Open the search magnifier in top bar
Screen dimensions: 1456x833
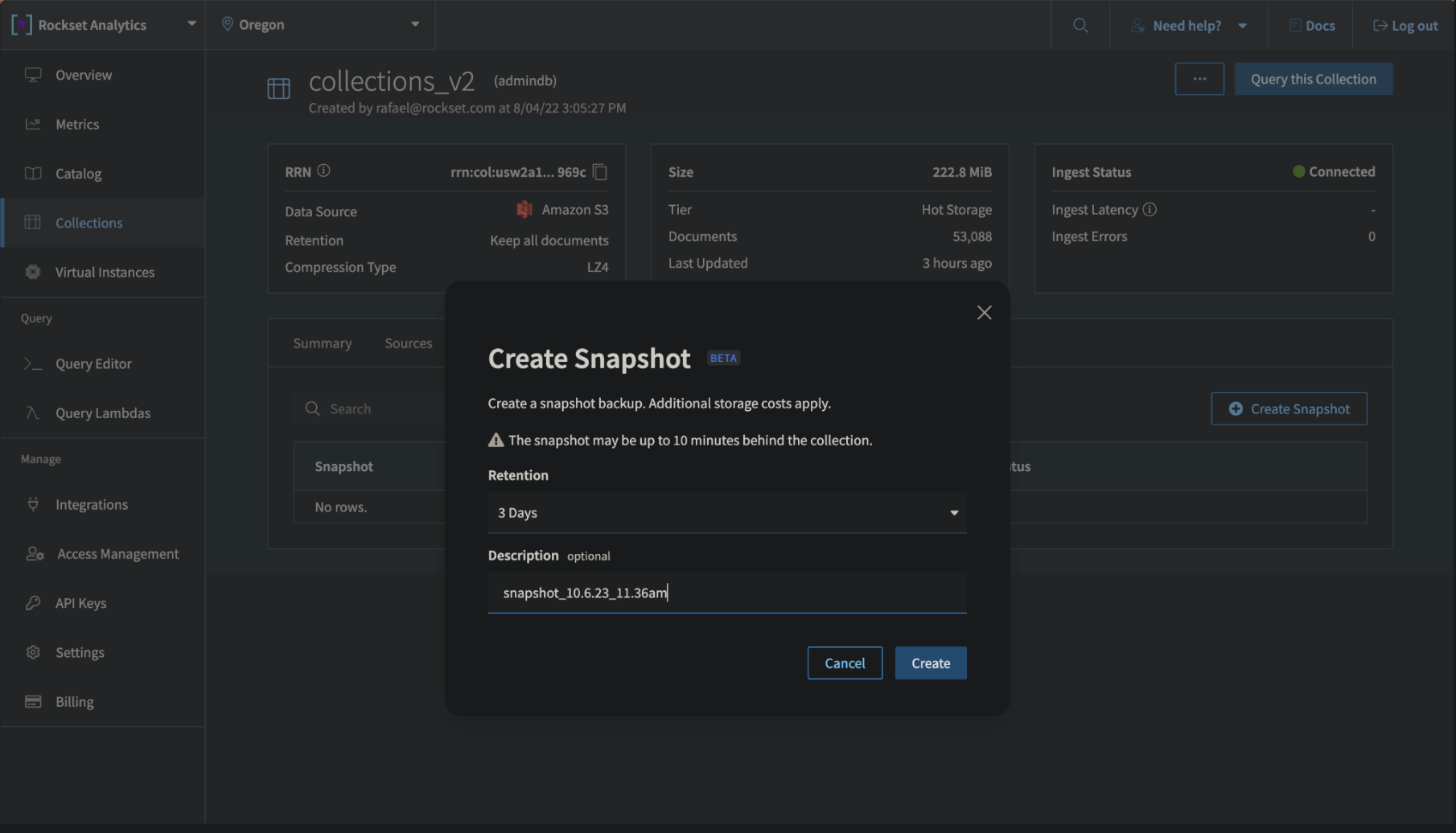1080,26
